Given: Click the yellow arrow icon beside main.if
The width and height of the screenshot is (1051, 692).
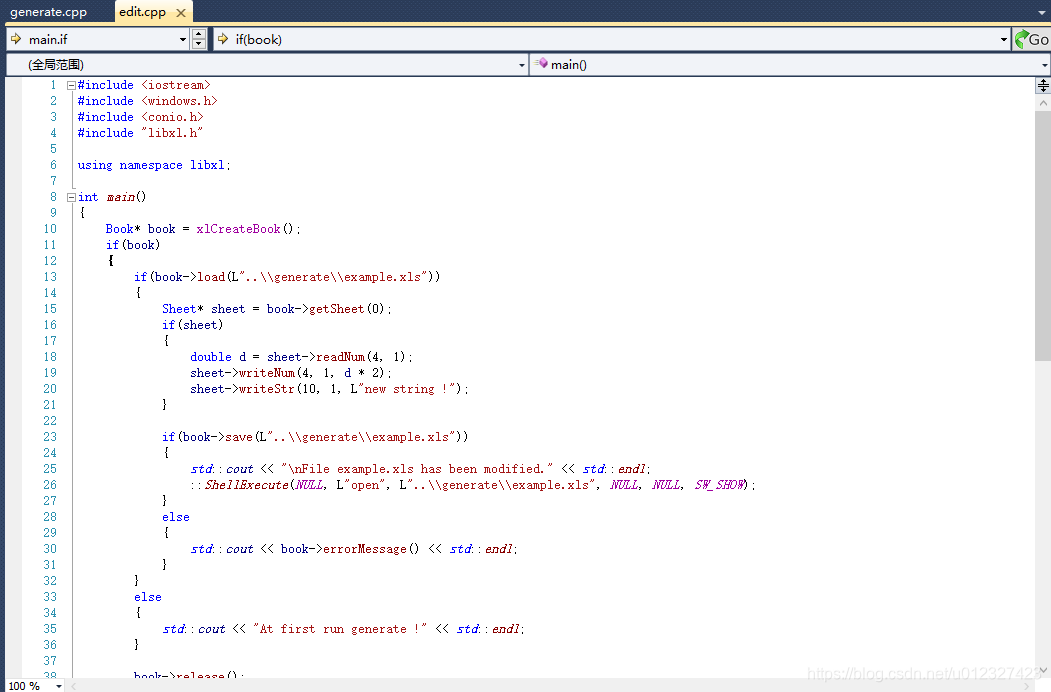Looking at the screenshot, I should 18,40.
